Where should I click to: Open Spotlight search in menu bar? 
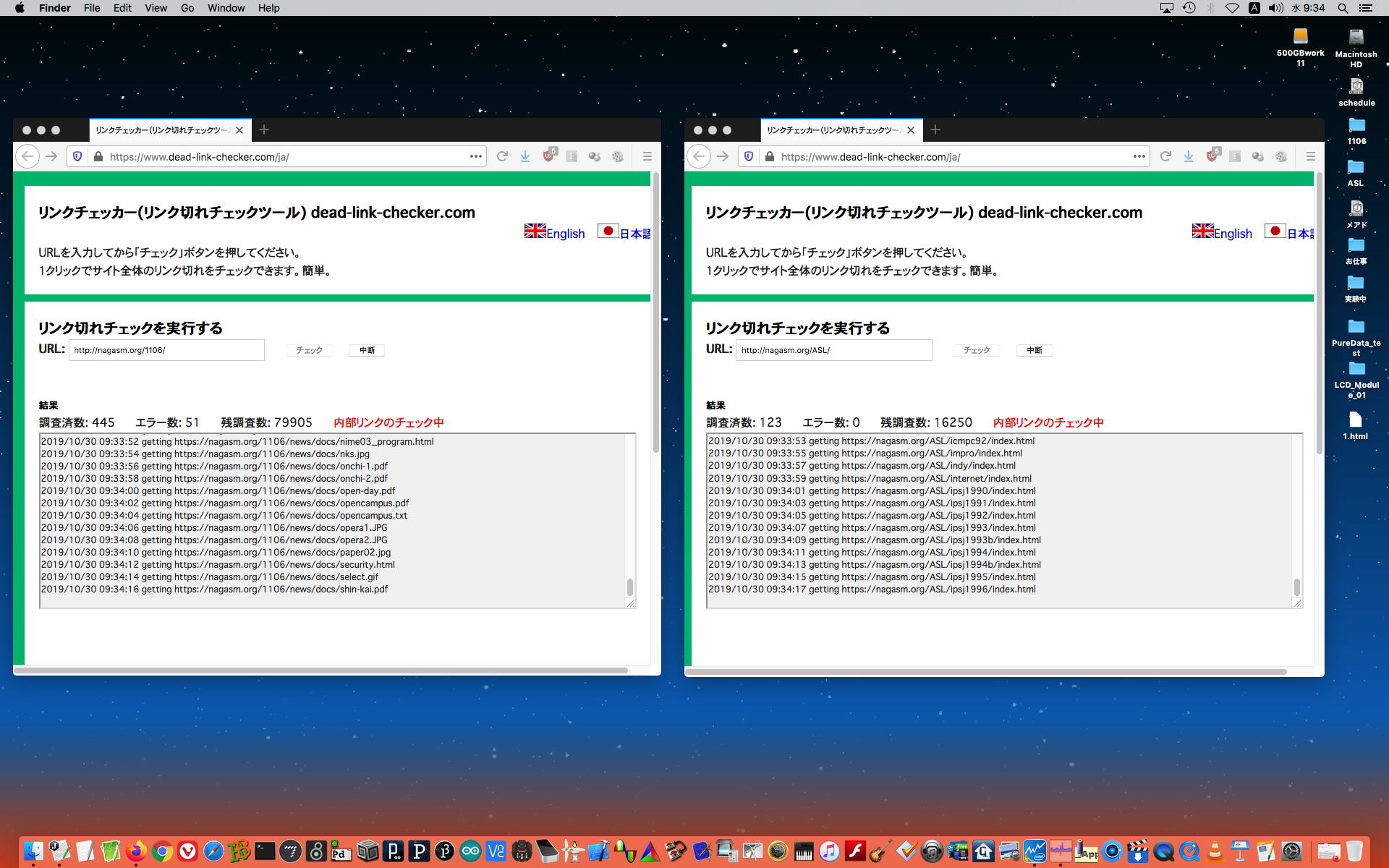coord(1343,8)
